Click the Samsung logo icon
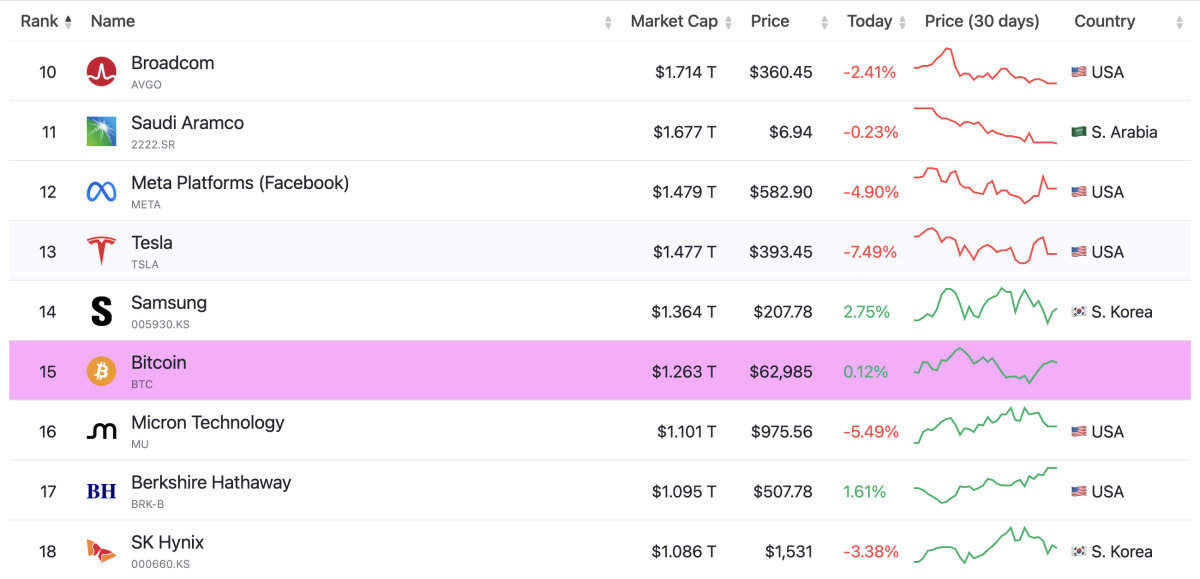1200x579 pixels. [101, 312]
